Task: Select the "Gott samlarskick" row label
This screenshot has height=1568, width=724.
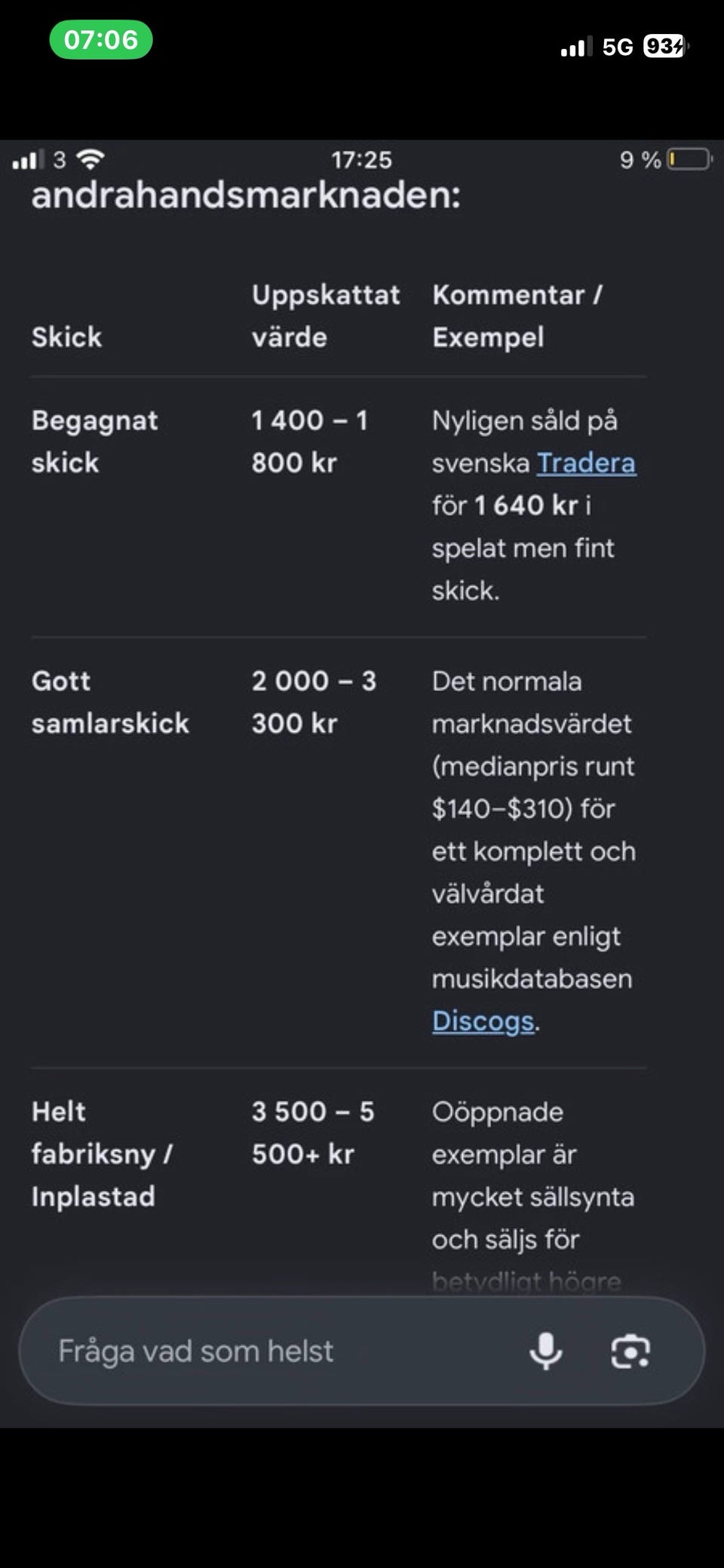Action: 110,702
